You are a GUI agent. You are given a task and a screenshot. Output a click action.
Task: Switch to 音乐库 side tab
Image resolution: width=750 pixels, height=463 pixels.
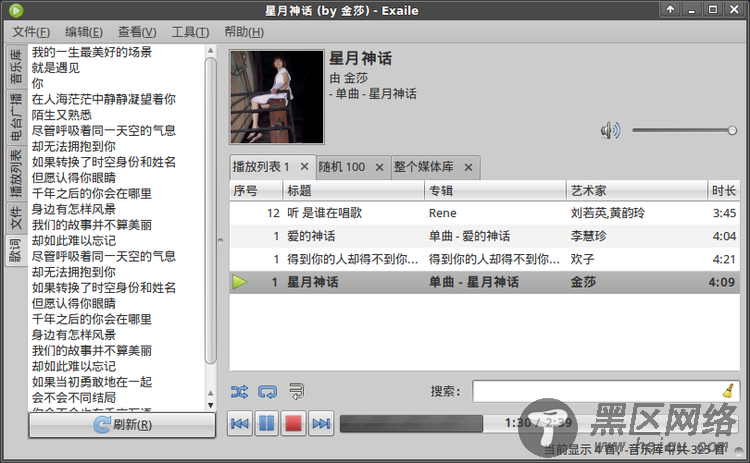coord(16,66)
